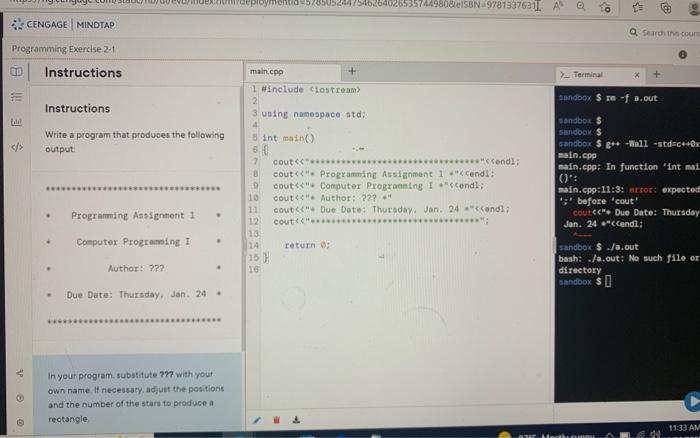
Task: Add a new terminal with plus
Action: click(656, 75)
